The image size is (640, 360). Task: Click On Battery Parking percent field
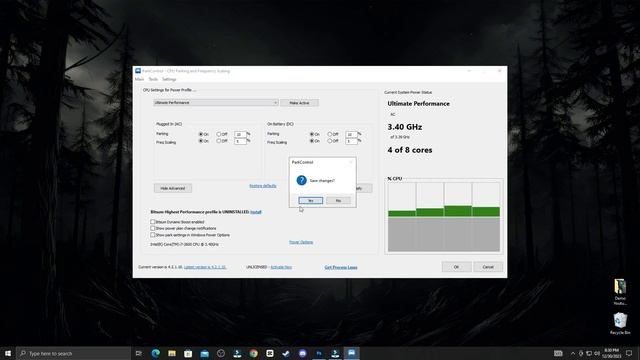(x=351, y=134)
